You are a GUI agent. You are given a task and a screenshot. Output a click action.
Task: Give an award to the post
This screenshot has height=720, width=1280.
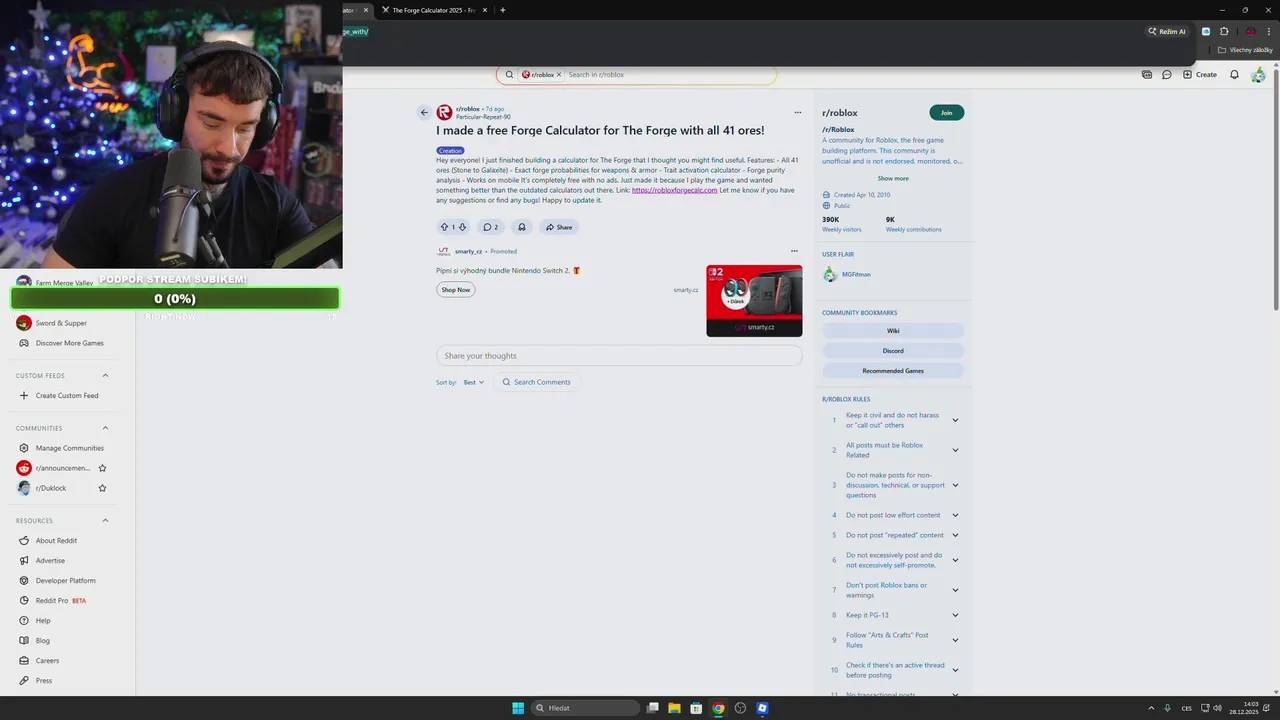click(521, 227)
